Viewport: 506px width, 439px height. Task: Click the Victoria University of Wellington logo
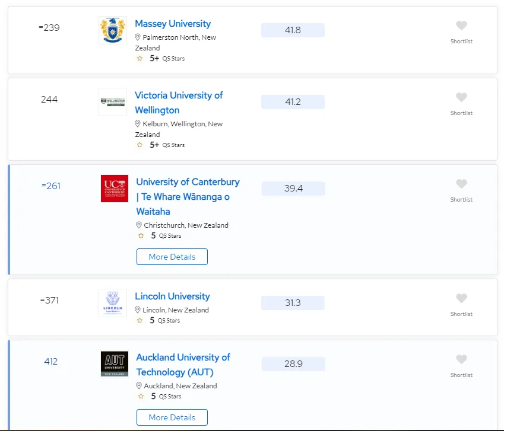point(113,102)
